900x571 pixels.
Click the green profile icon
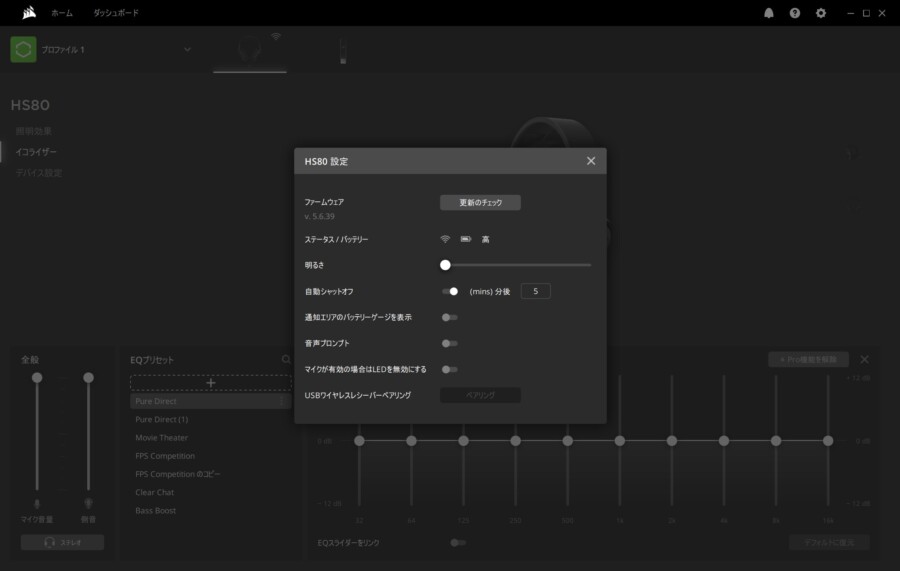point(23,50)
